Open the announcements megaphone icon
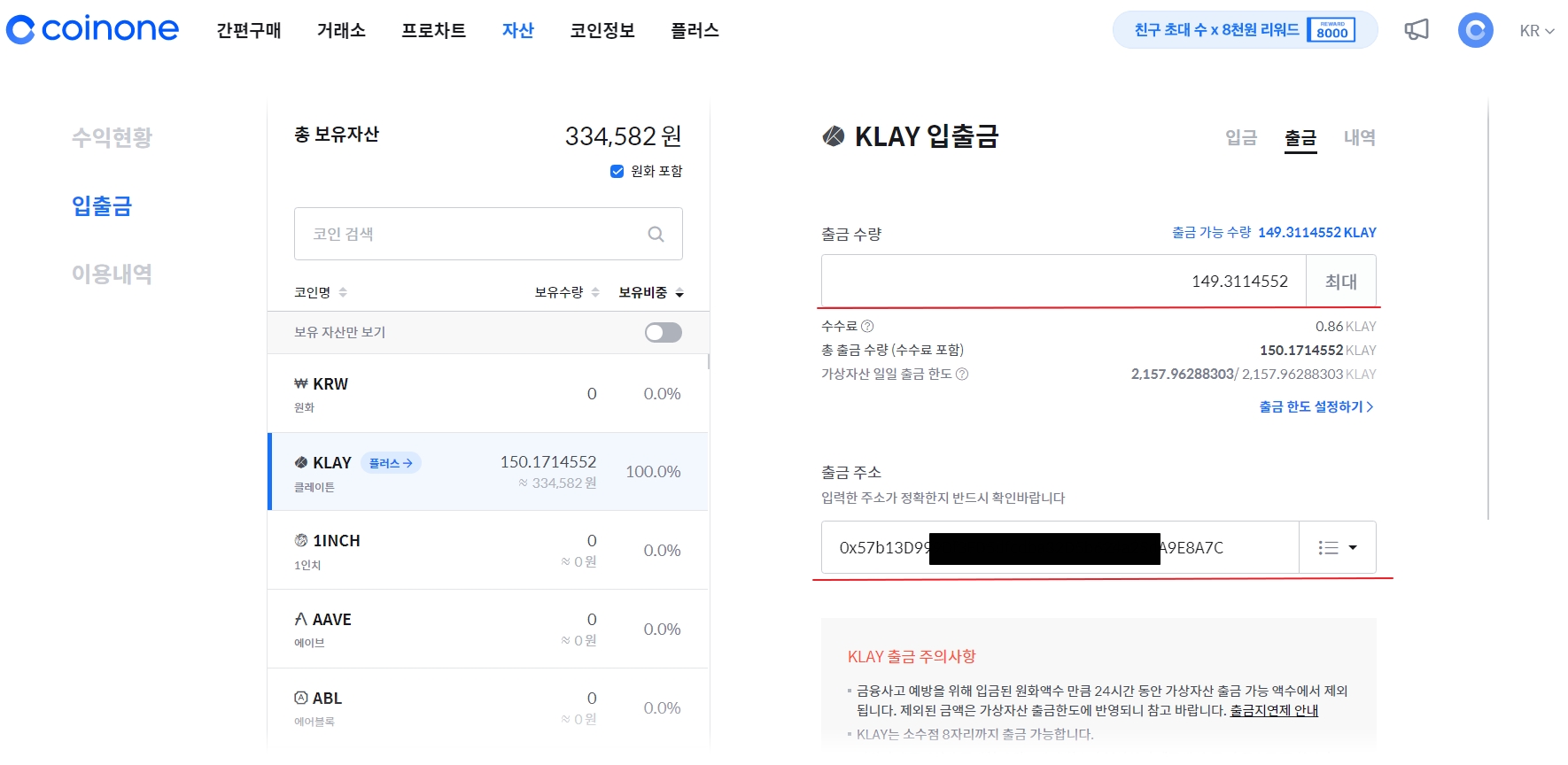 tap(1417, 30)
